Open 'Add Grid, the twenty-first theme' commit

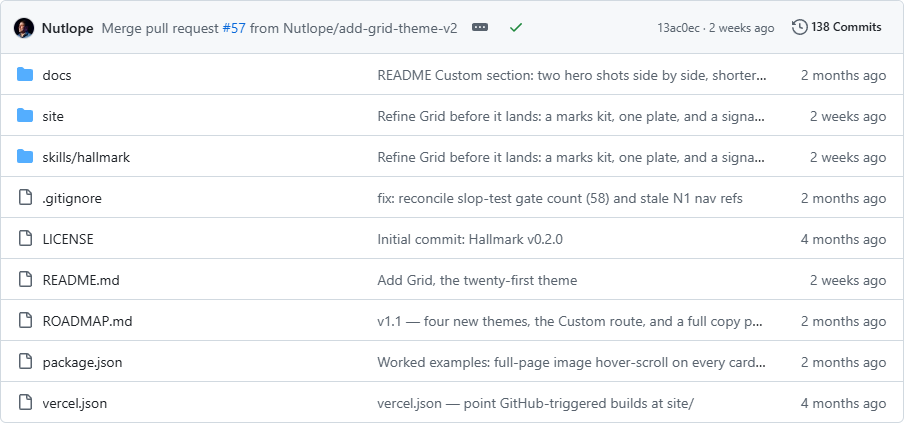[477, 280]
